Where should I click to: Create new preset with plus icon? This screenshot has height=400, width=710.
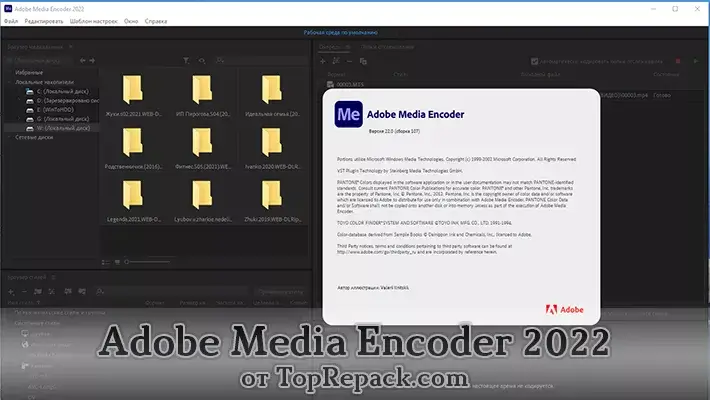pyautogui.click(x=11, y=292)
